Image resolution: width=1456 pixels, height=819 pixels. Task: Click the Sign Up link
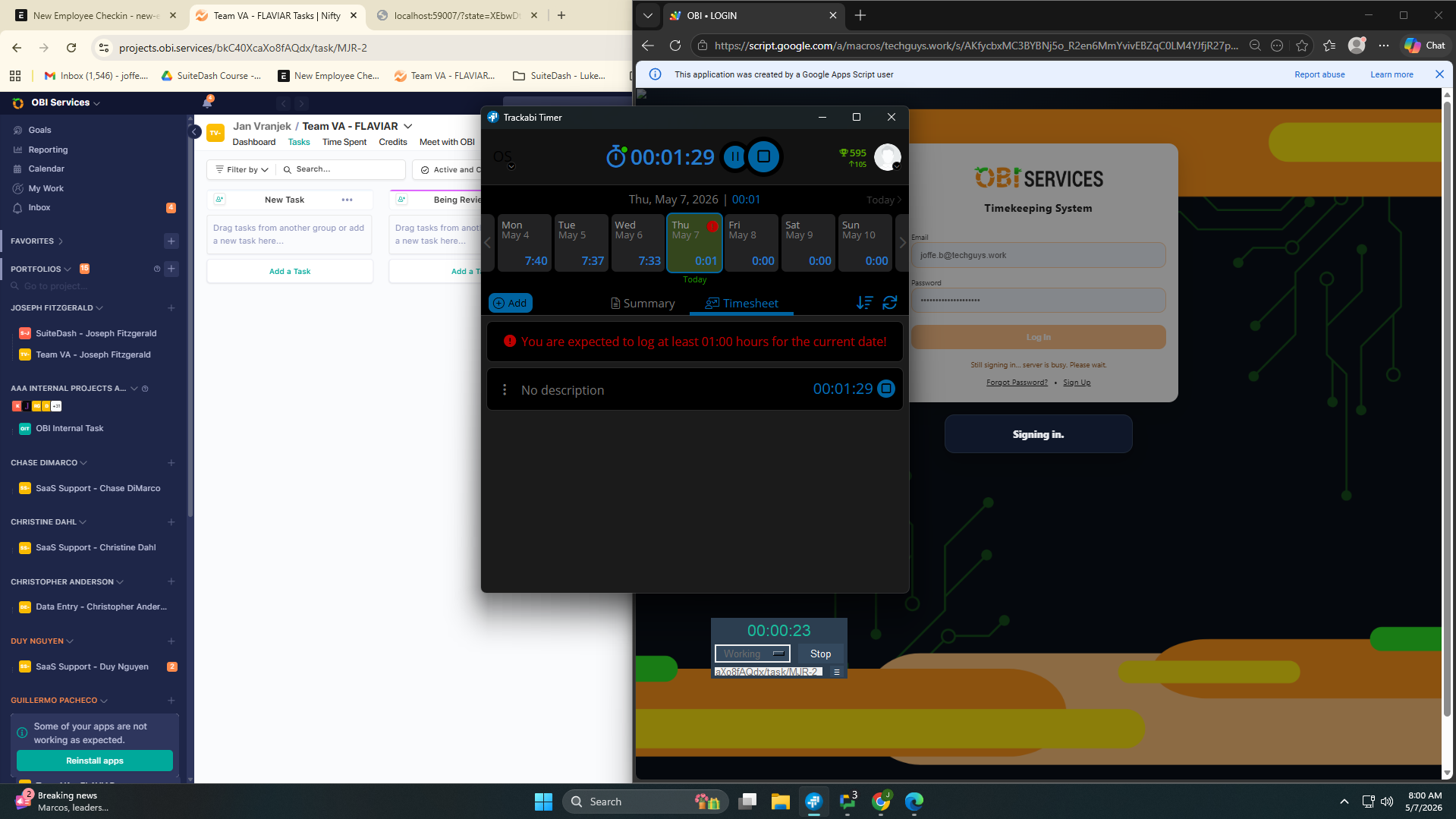tap(1077, 383)
